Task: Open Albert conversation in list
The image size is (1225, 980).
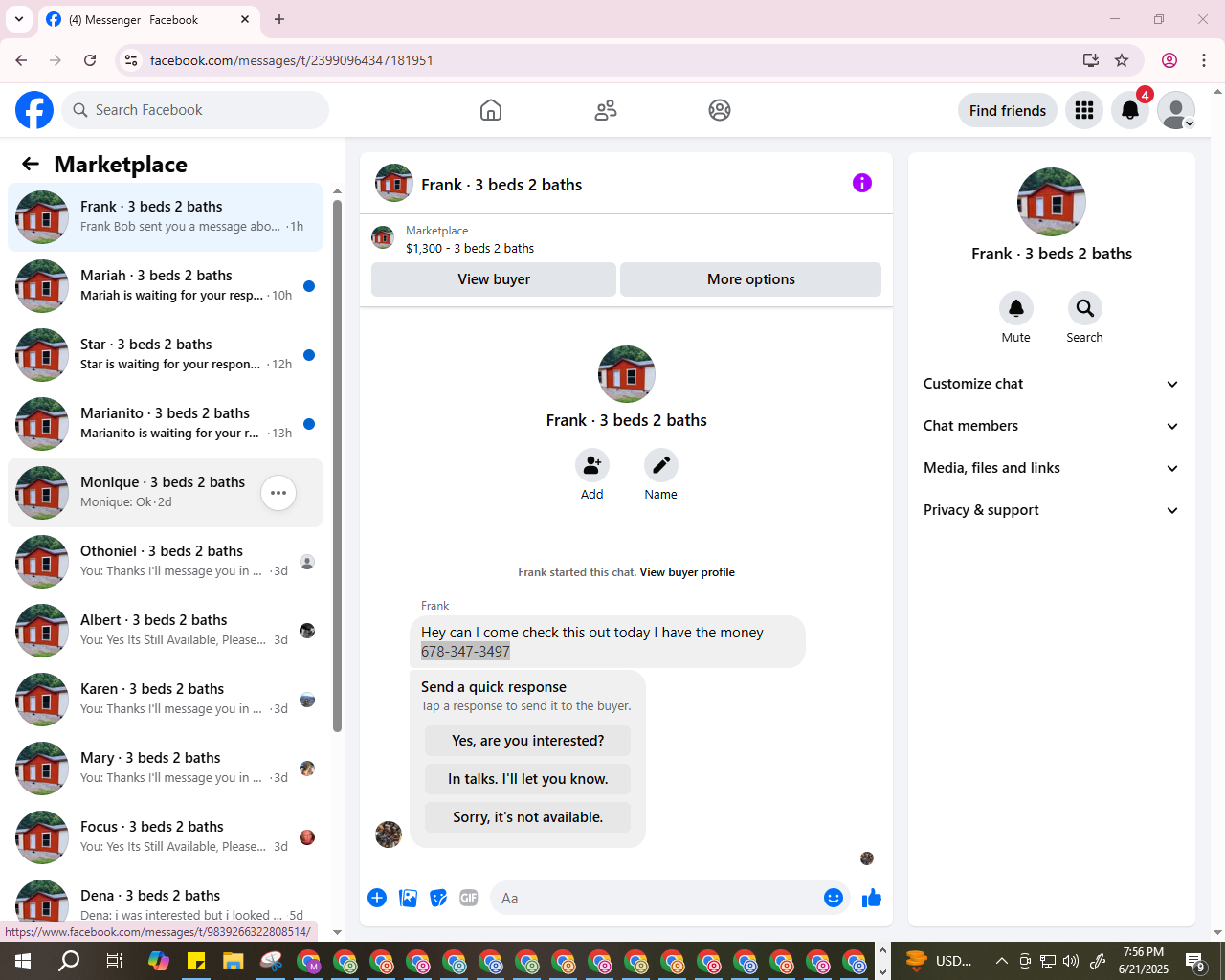Action: pyautogui.click(x=165, y=631)
